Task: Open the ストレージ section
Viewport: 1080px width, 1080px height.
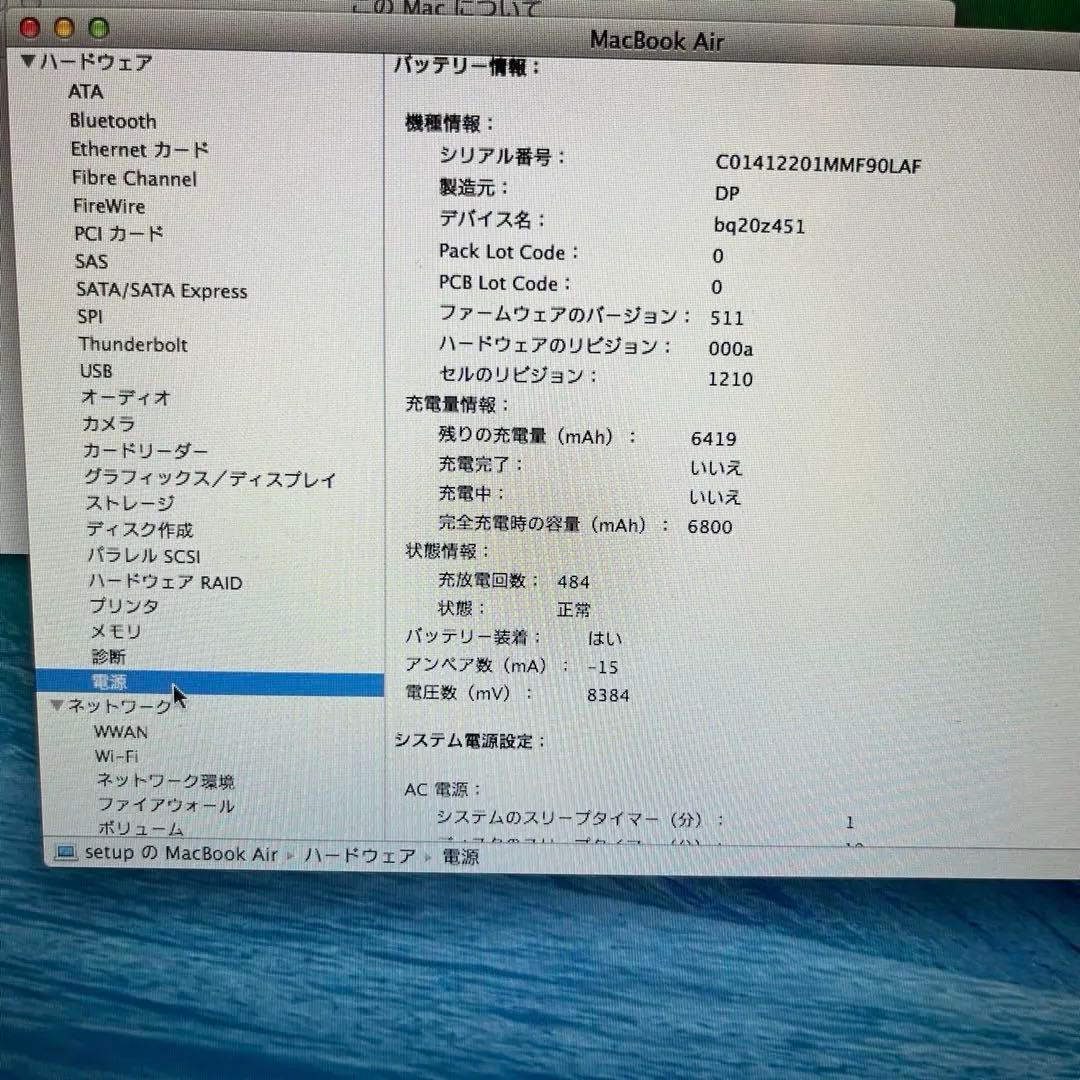Action: pos(128,503)
